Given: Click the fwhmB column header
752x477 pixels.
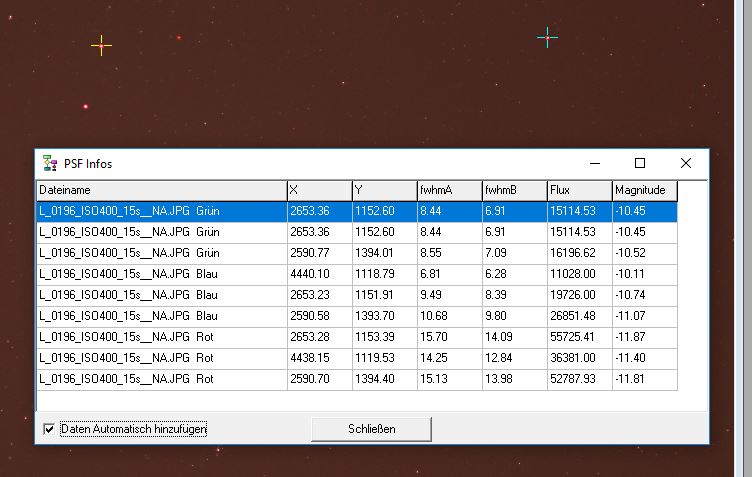Looking at the screenshot, I should point(513,190).
